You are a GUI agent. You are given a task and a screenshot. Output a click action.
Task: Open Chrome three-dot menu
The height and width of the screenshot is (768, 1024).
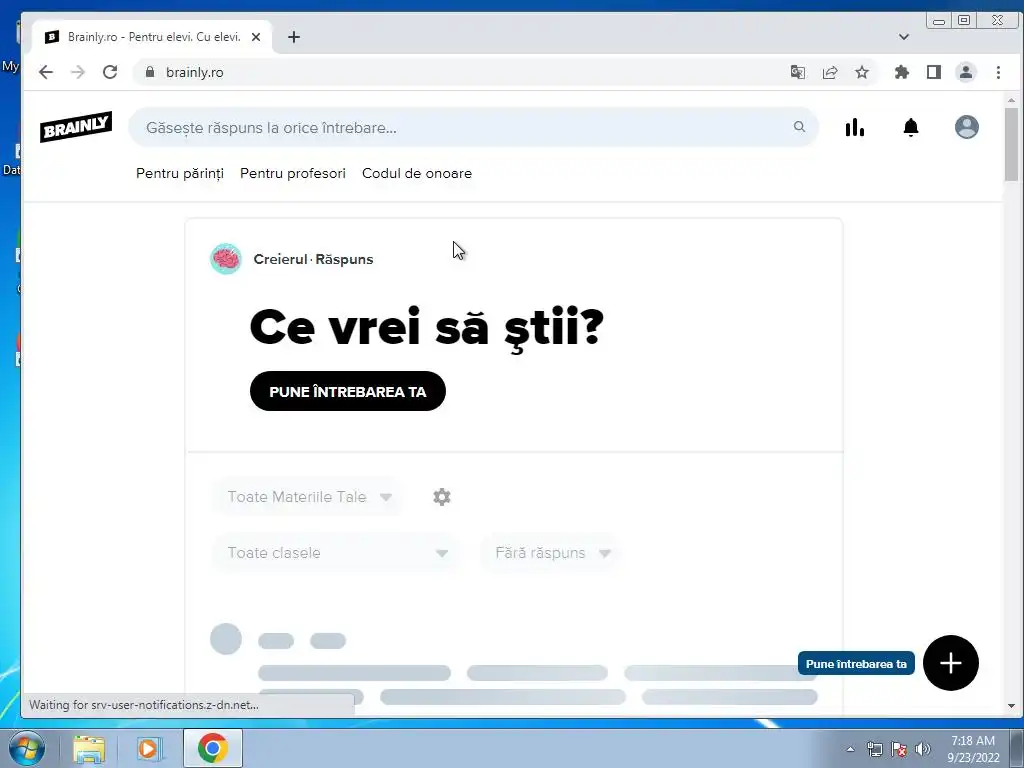[998, 72]
